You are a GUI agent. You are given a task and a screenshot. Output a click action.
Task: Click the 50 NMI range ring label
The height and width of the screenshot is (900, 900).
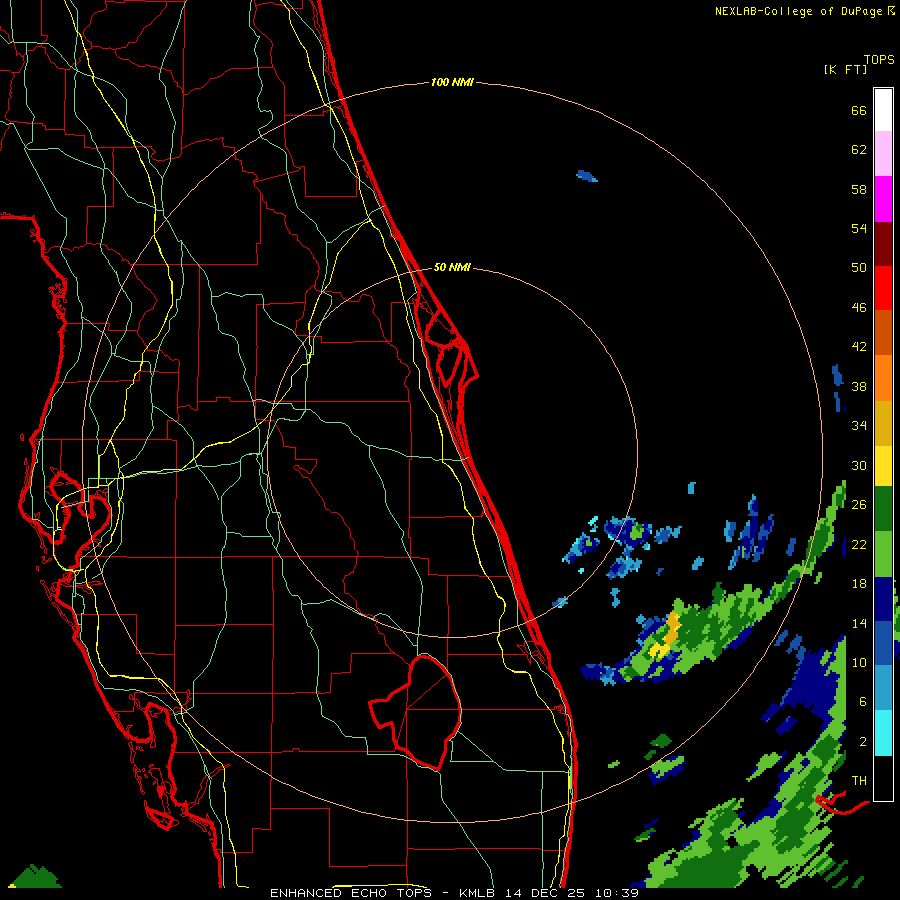tap(452, 267)
